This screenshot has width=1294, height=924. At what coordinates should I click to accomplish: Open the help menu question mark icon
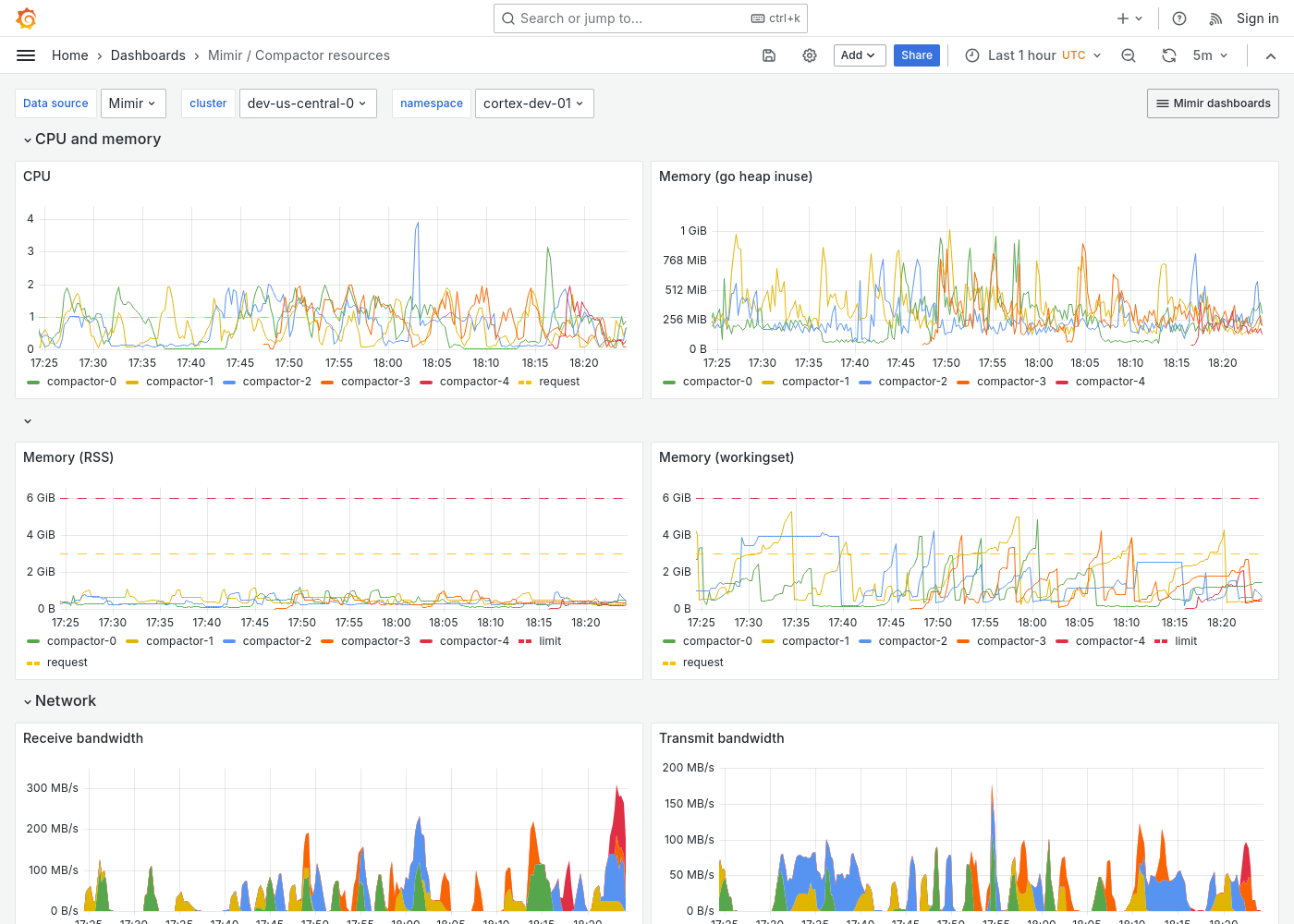1178,18
